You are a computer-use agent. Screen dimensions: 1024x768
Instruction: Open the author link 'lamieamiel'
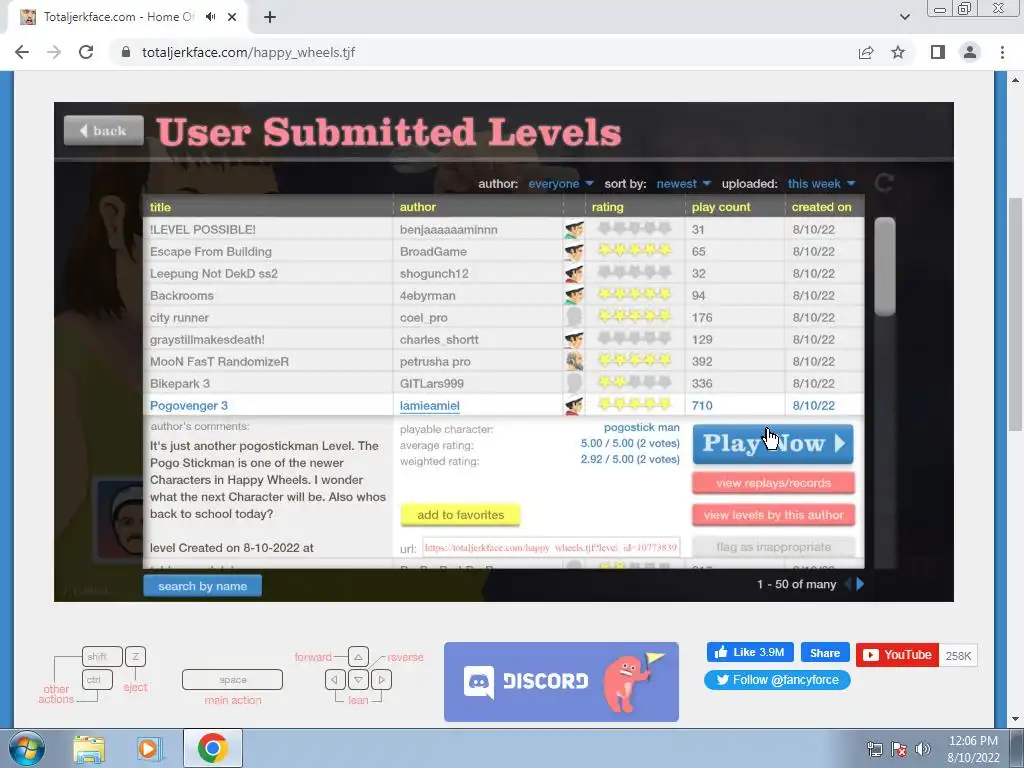[430, 406]
